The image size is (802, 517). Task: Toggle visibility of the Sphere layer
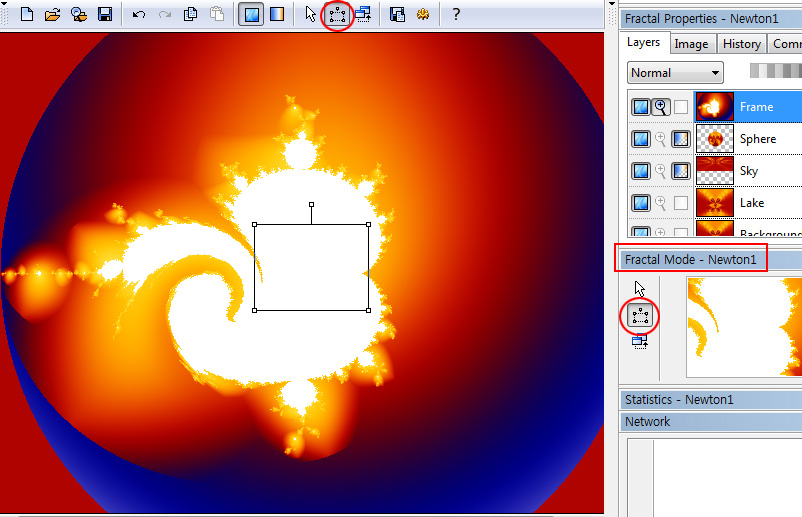tap(641, 139)
